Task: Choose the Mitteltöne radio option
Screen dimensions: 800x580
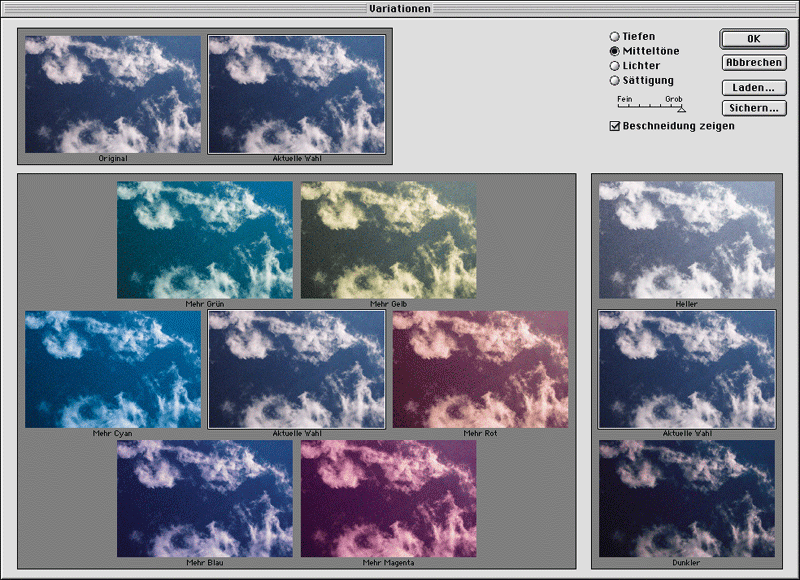Action: point(615,51)
